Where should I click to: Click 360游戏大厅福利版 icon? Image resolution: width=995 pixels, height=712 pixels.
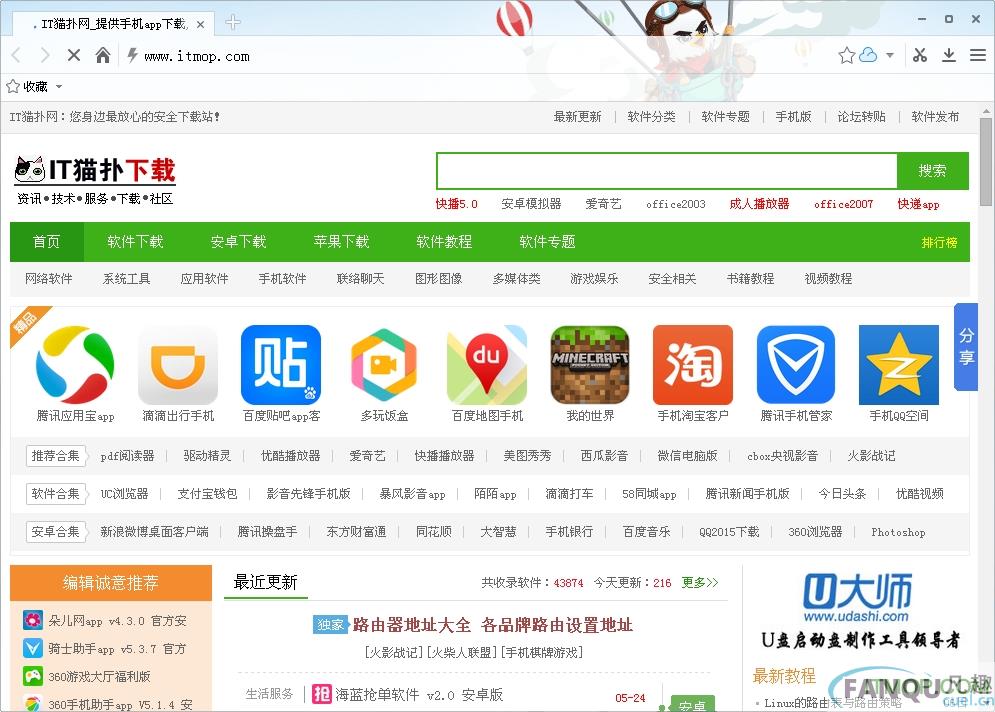point(32,676)
